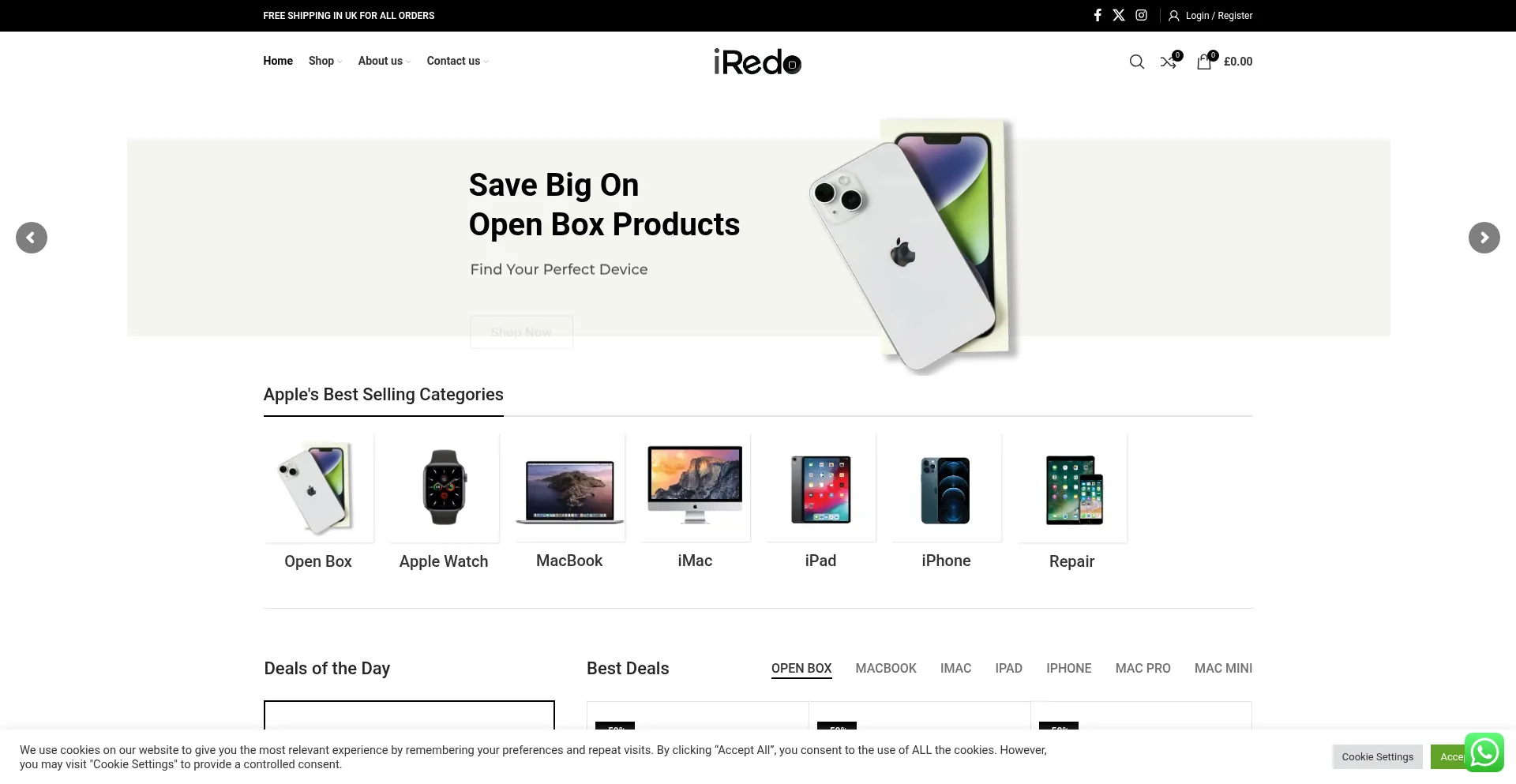Open the iMac category thumbnail
The image size is (1516, 784).
695,487
